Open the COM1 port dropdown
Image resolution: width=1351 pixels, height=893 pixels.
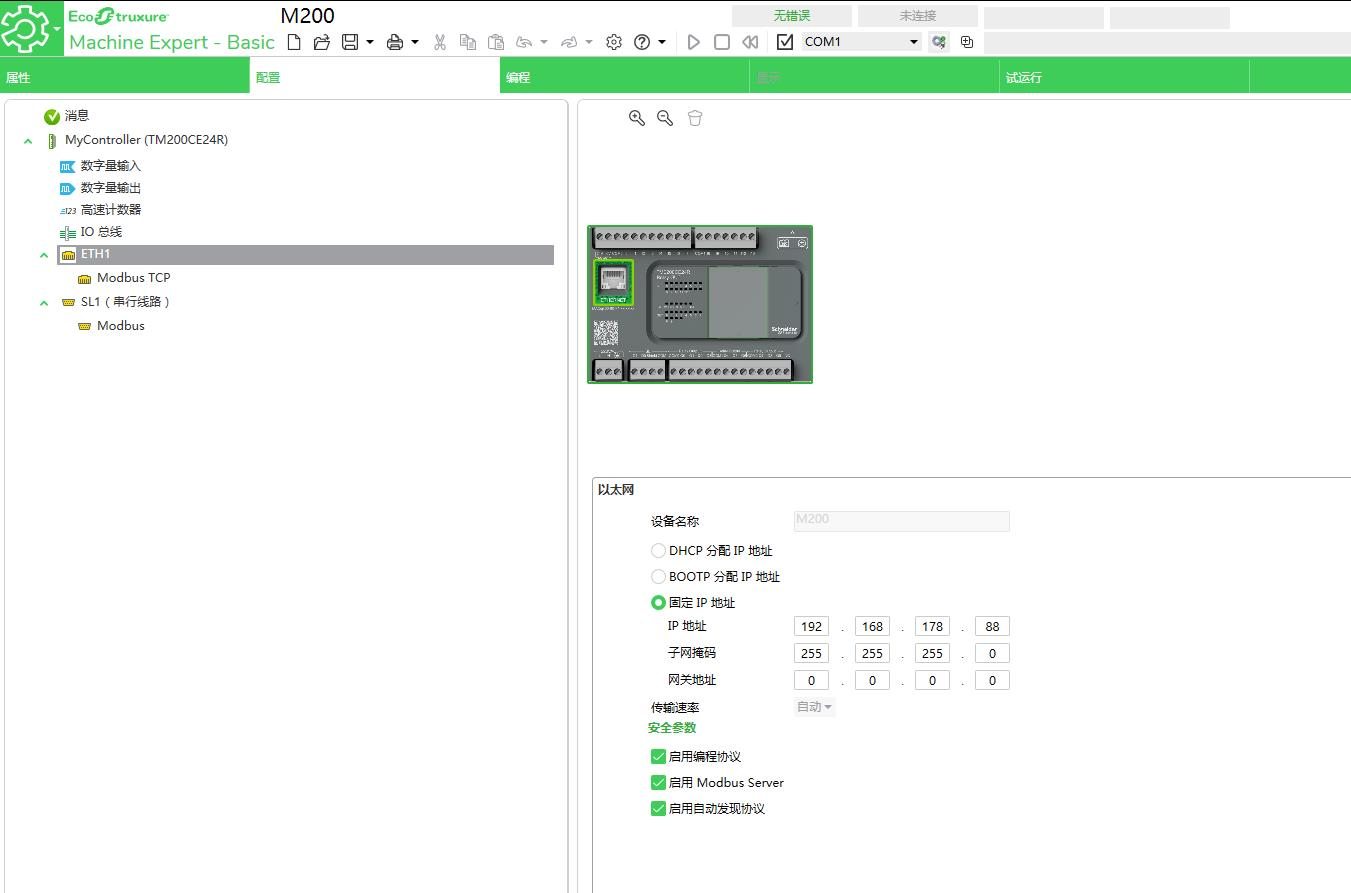pos(913,42)
